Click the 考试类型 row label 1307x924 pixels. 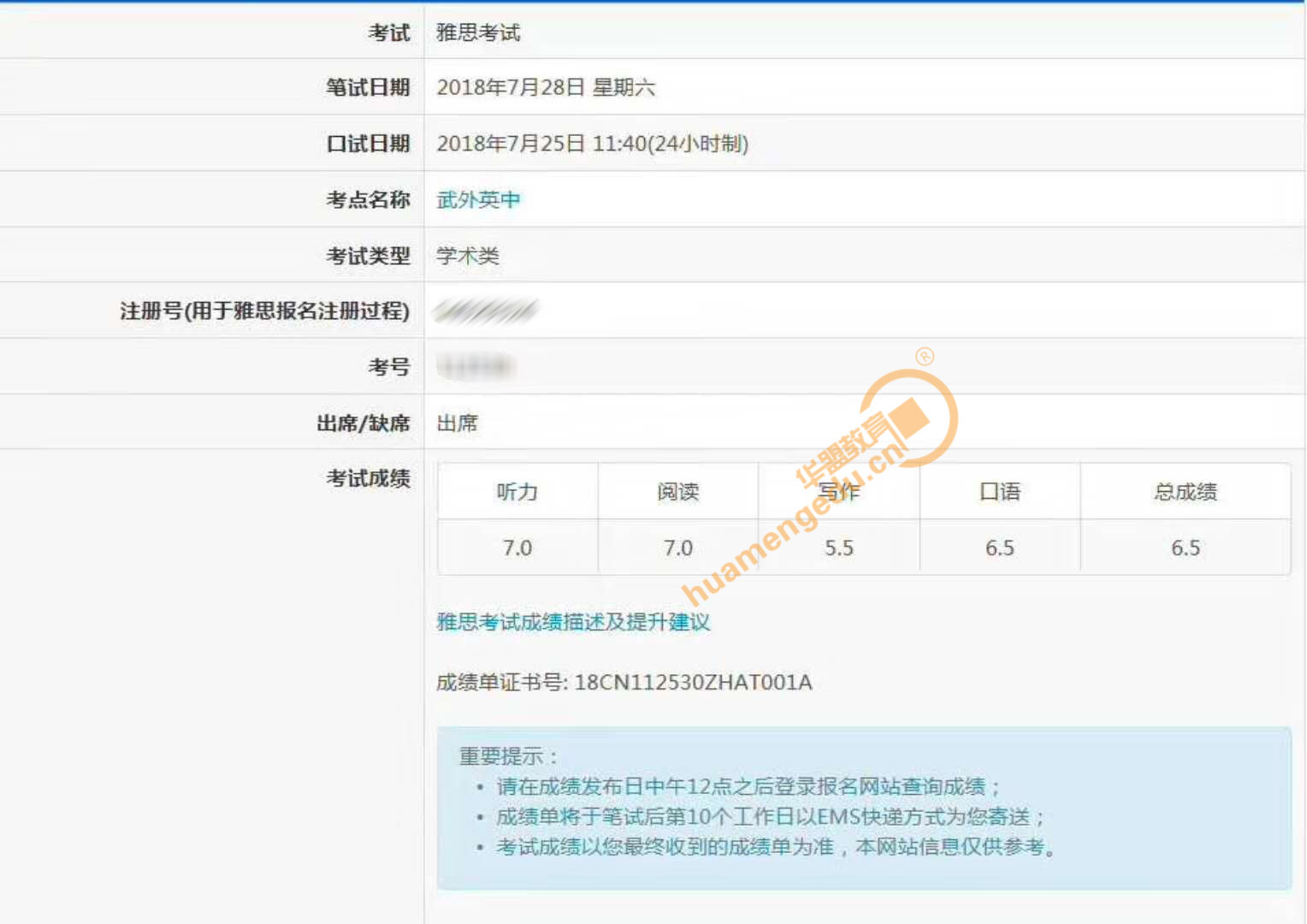coord(369,256)
